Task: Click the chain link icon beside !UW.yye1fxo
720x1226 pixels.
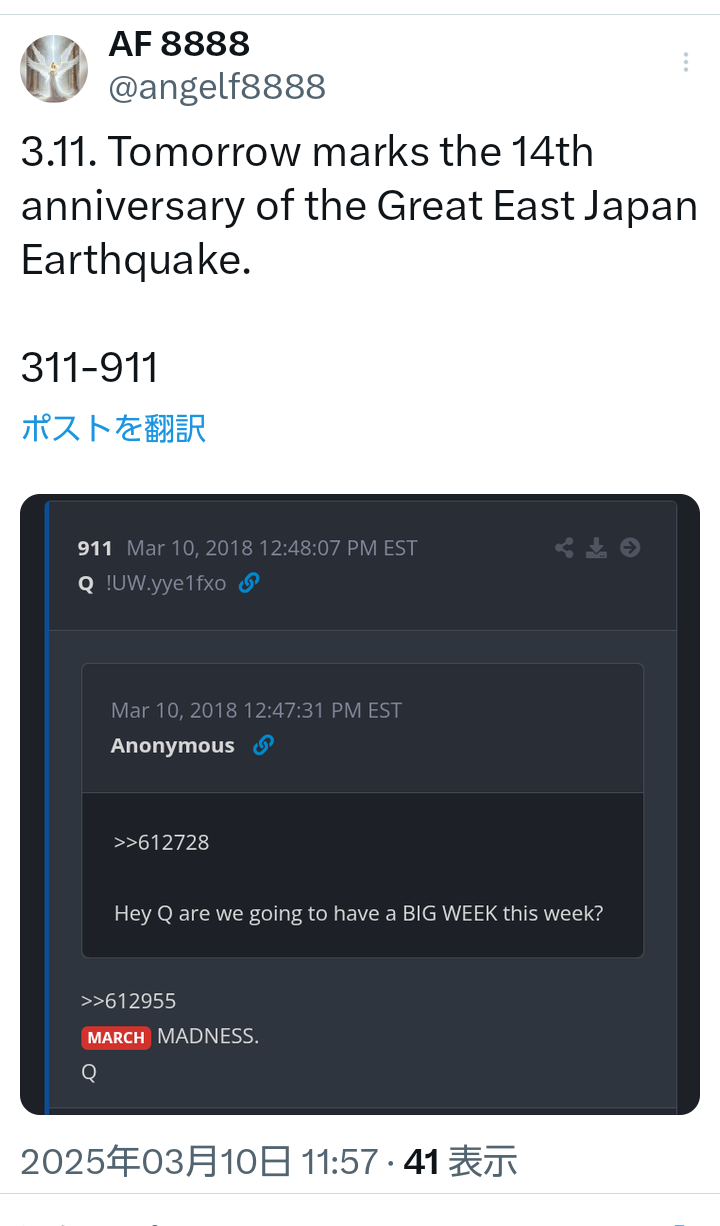Action: coord(249,583)
